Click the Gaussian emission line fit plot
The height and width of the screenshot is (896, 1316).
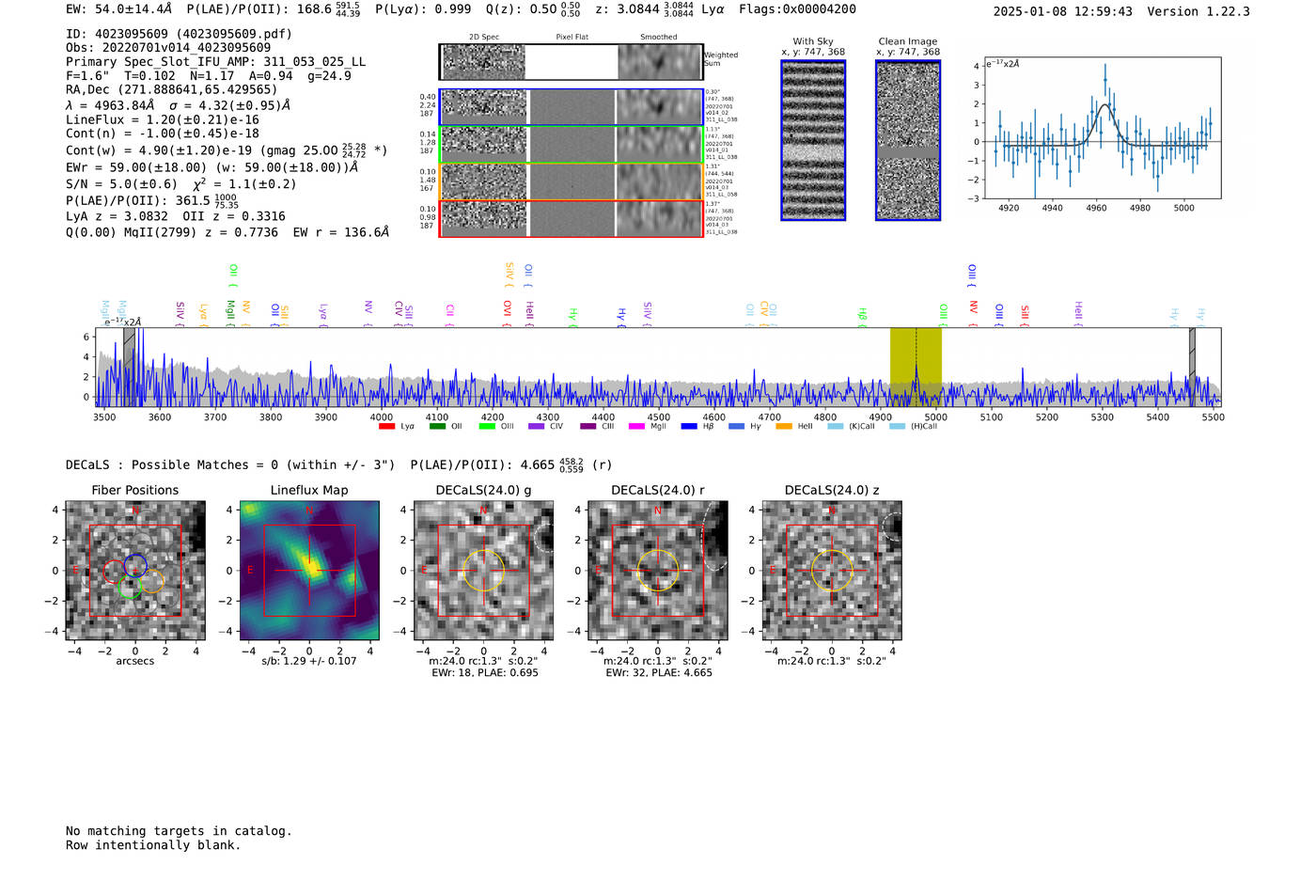1102,128
